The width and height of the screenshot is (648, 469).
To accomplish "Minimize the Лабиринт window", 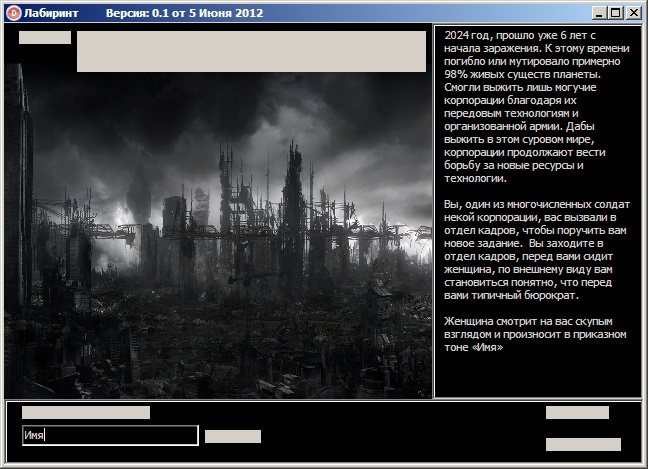I will pos(599,13).
